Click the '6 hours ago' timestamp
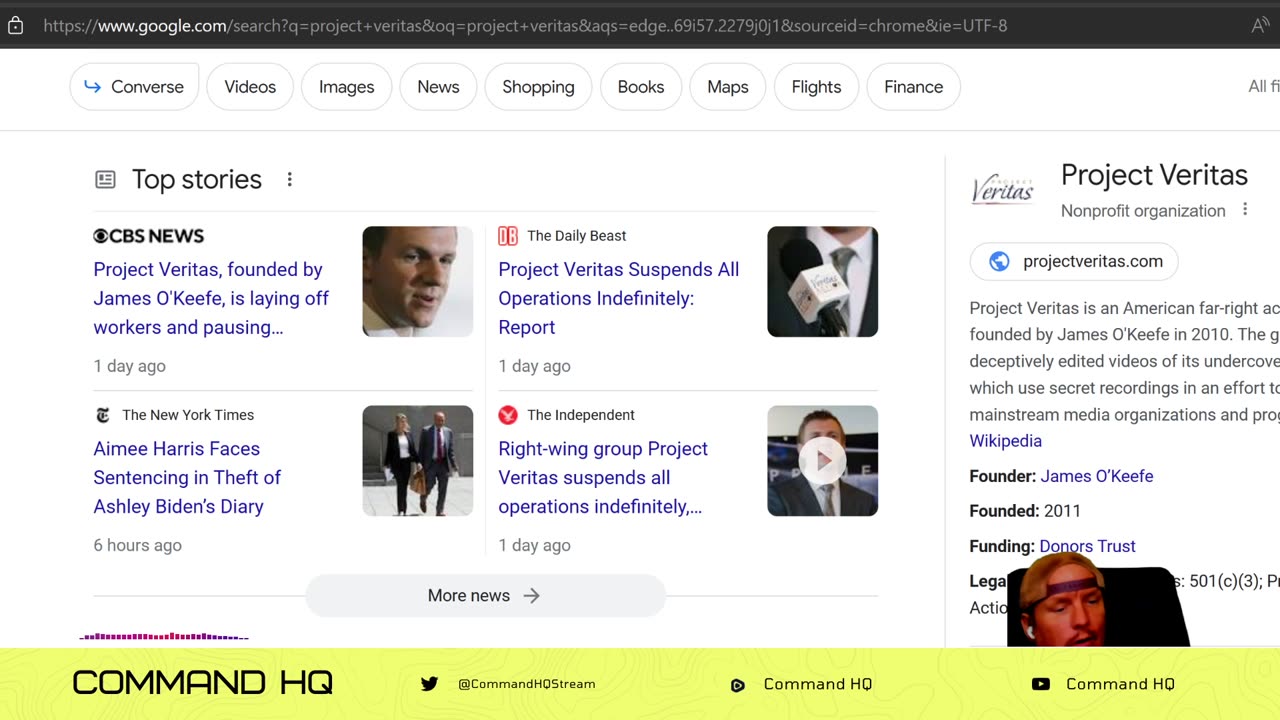1280x720 pixels. (x=137, y=545)
